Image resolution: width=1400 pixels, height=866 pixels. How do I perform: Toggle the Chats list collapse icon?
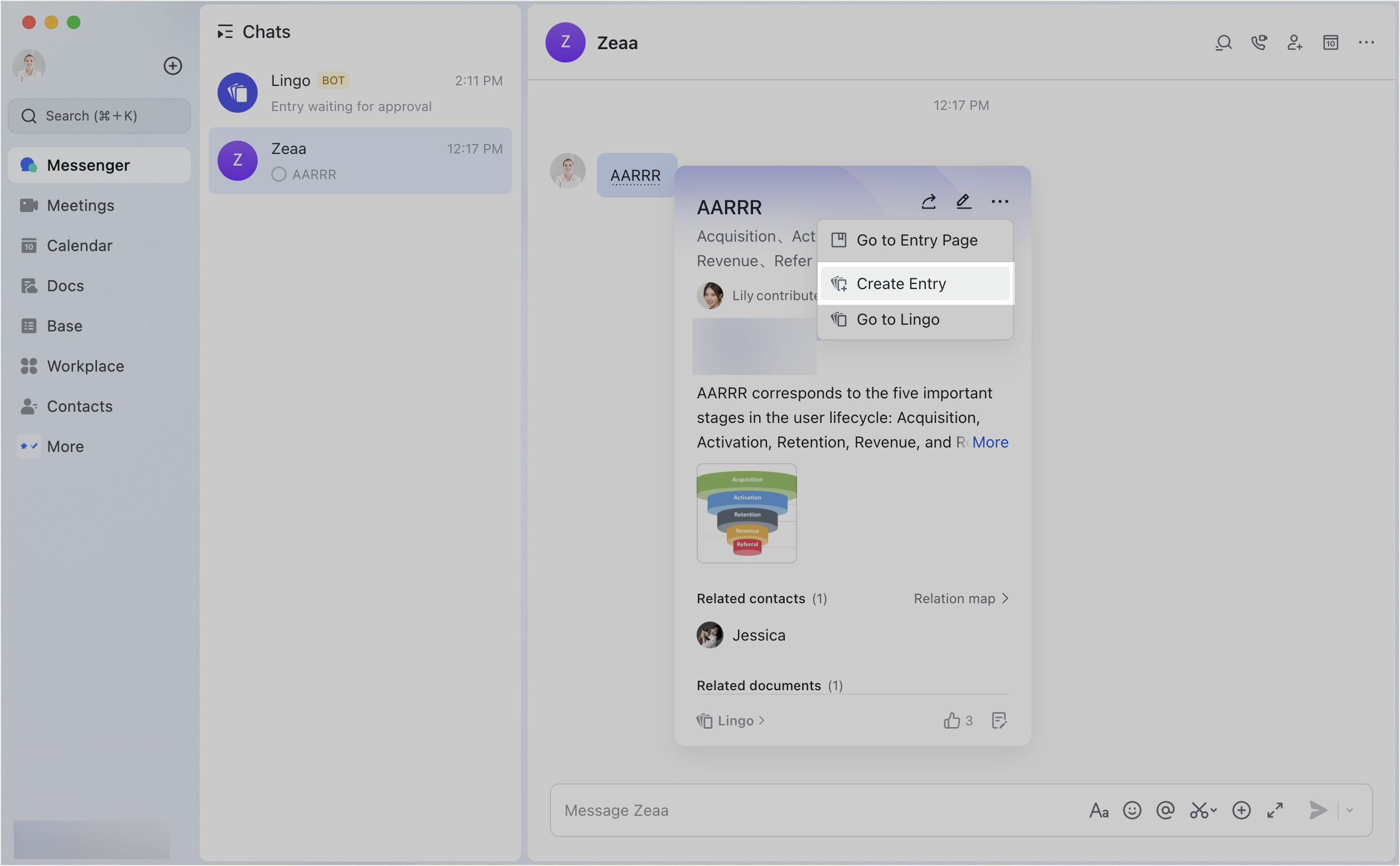(x=225, y=32)
